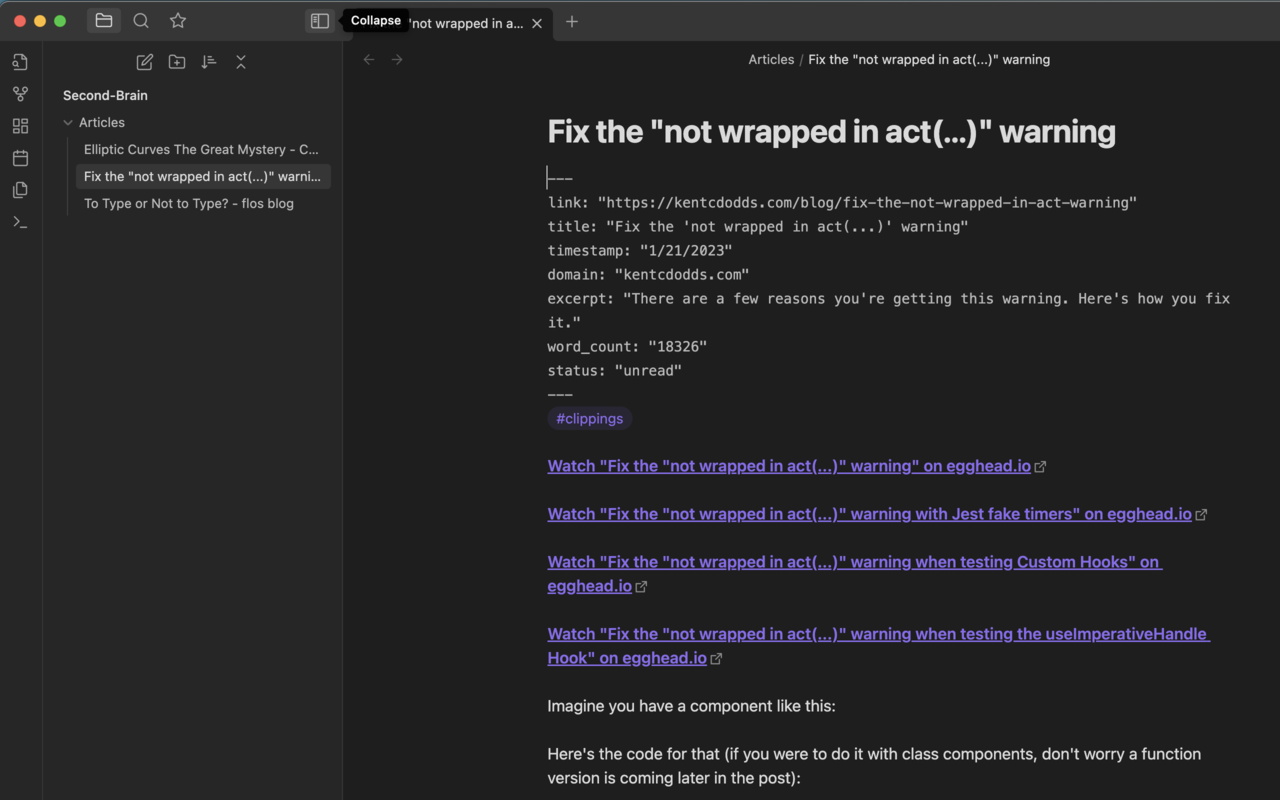The width and height of the screenshot is (1280, 800).
Task: Open templates copy icon in ribbon
Action: click(x=20, y=190)
